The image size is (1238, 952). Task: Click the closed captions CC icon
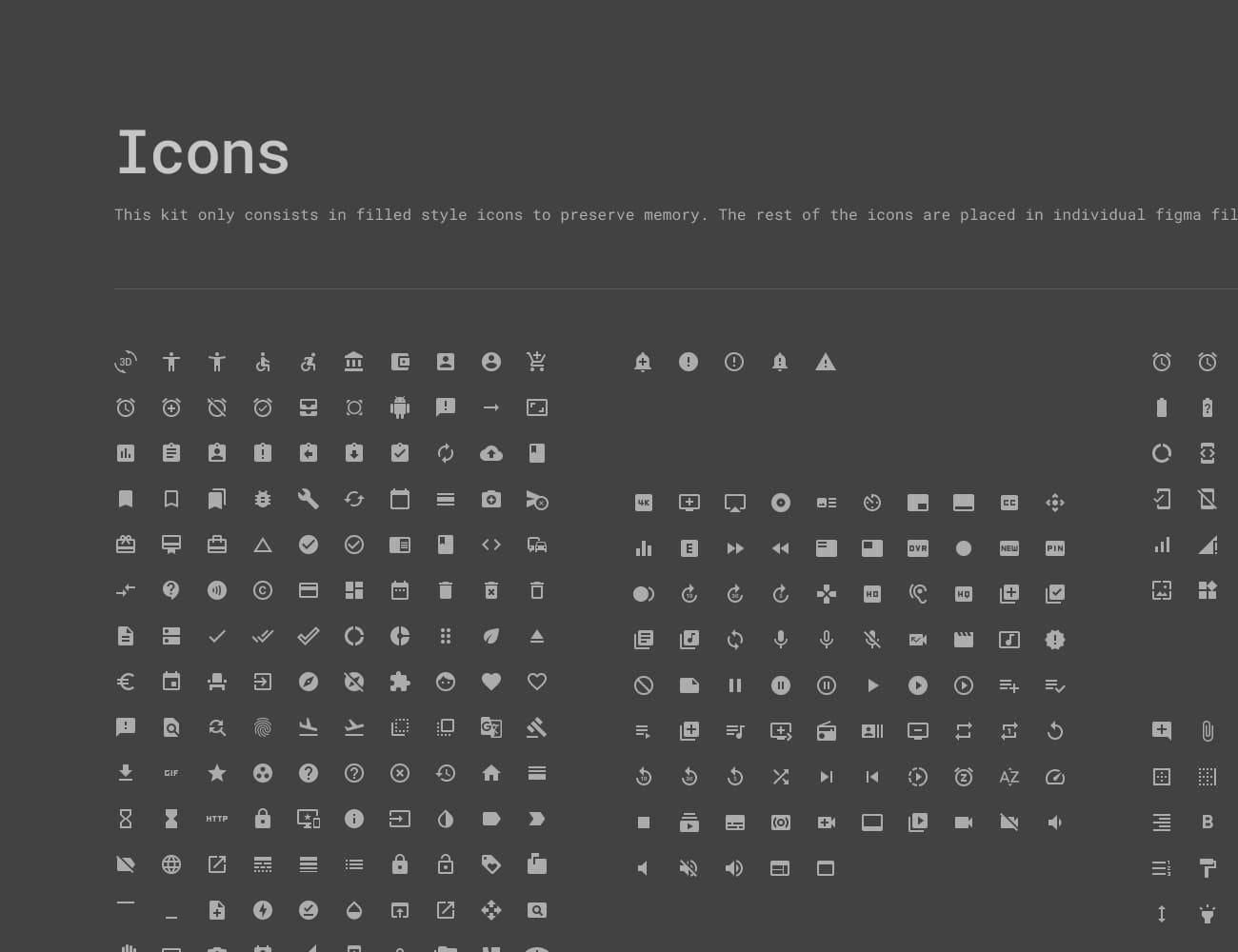pos(1009,503)
